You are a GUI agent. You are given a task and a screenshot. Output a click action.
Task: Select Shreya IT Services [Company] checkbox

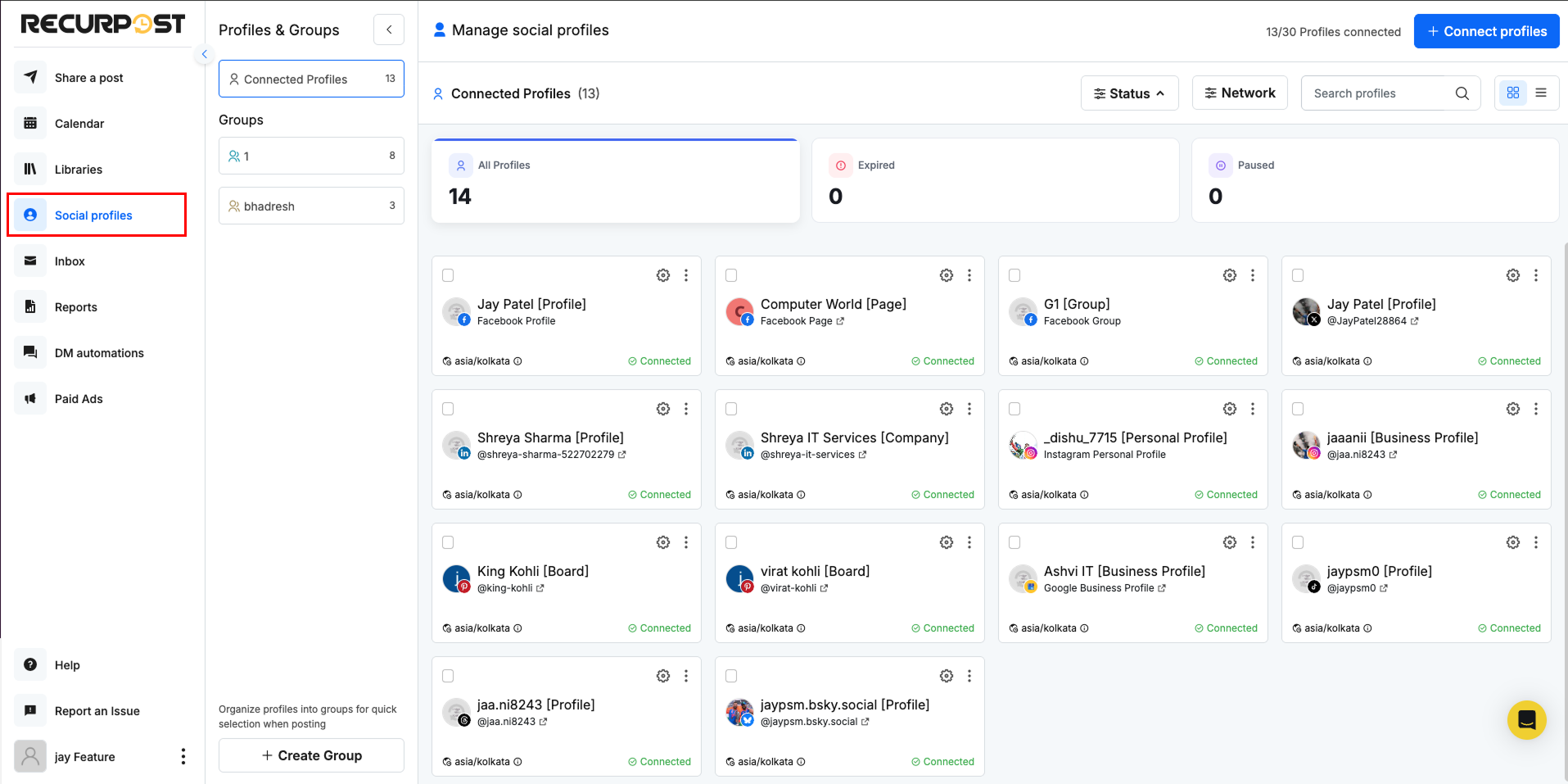pyautogui.click(x=731, y=409)
